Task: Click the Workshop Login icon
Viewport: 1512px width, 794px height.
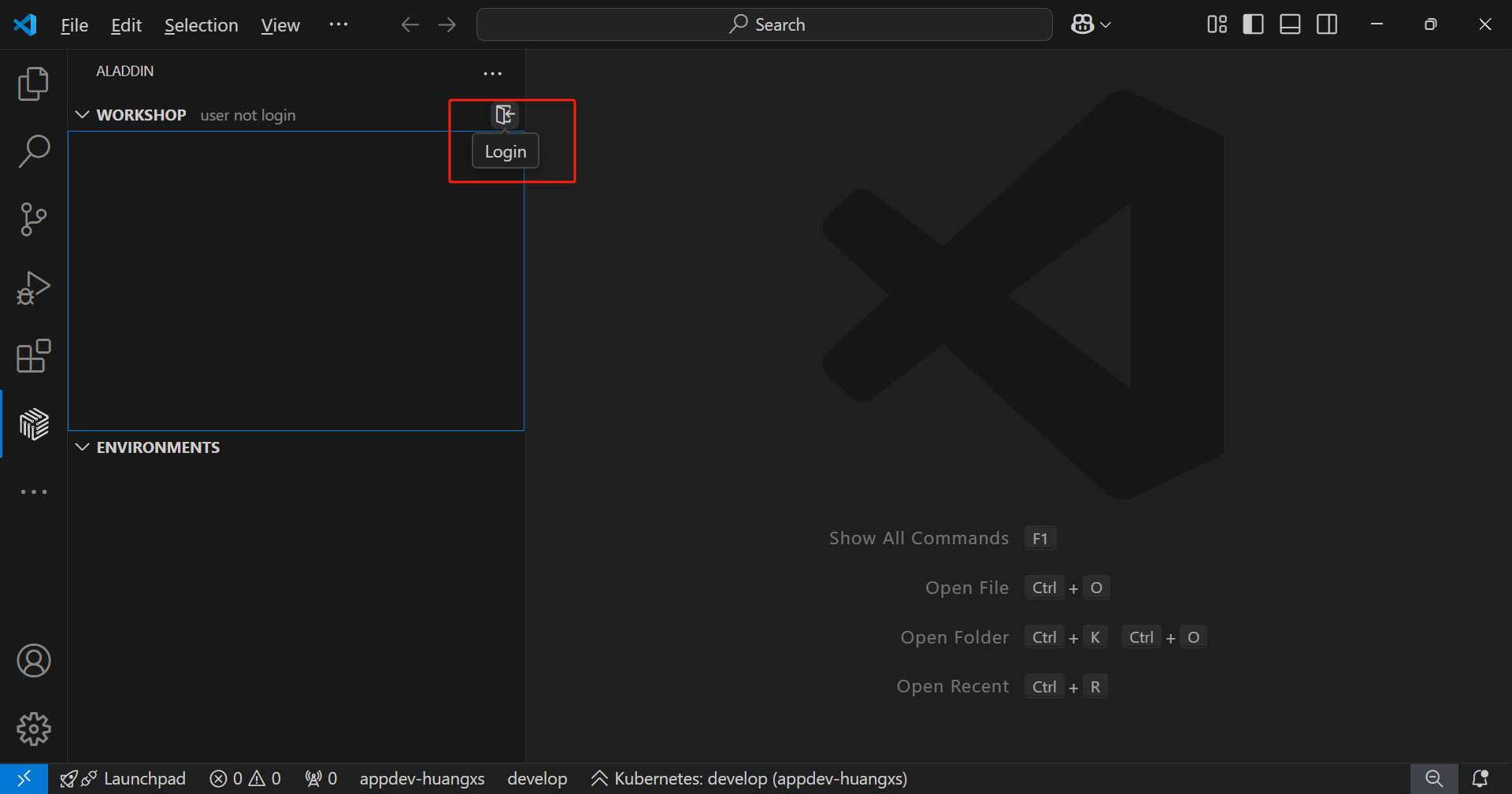Action: tap(505, 115)
